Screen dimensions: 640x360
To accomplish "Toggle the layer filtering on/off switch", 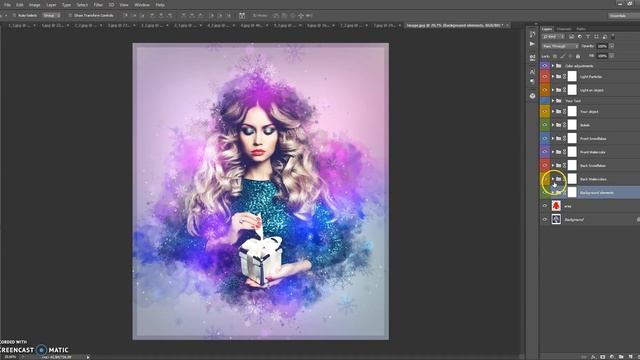I will (x=613, y=37).
